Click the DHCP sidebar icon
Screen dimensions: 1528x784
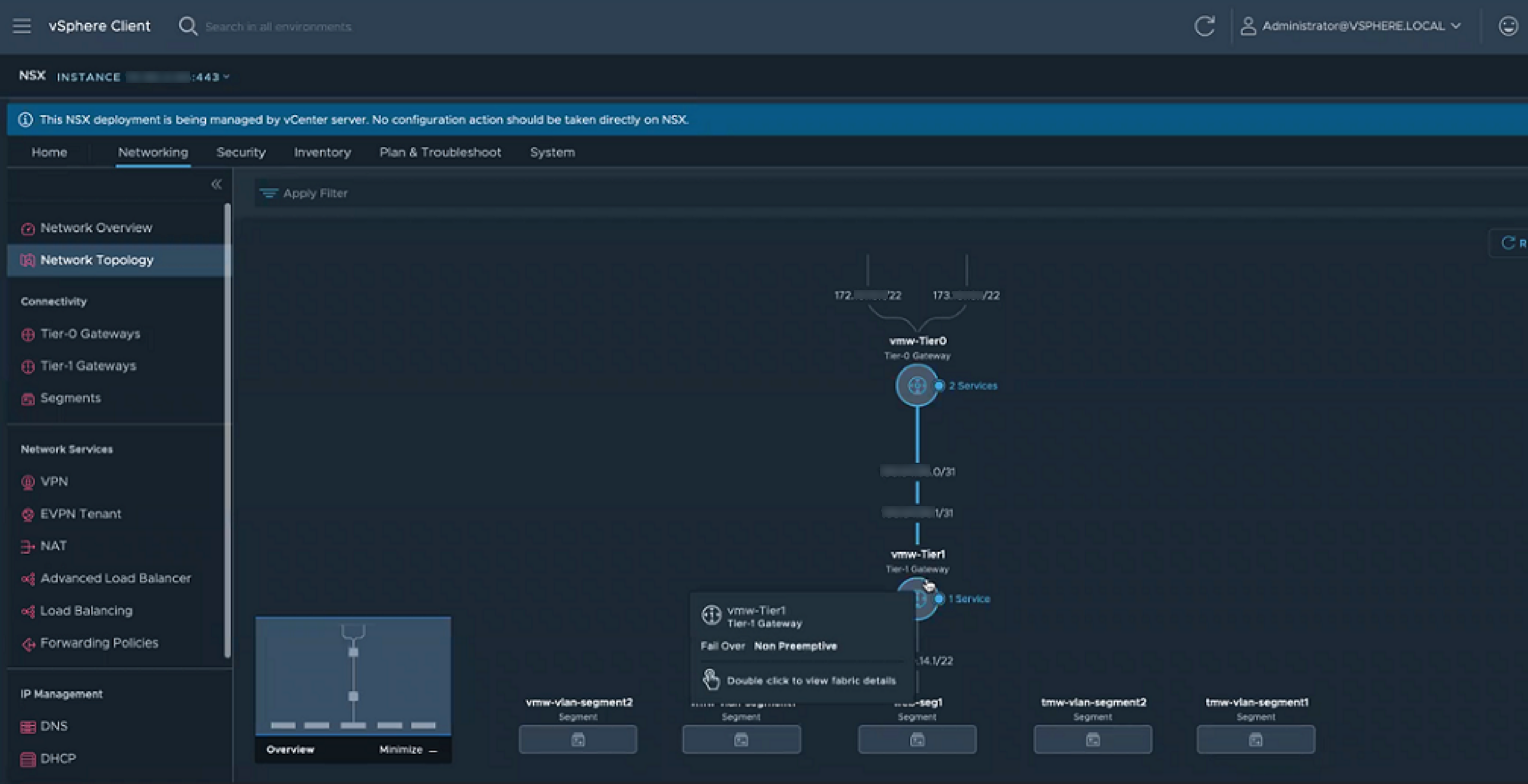[x=28, y=759]
